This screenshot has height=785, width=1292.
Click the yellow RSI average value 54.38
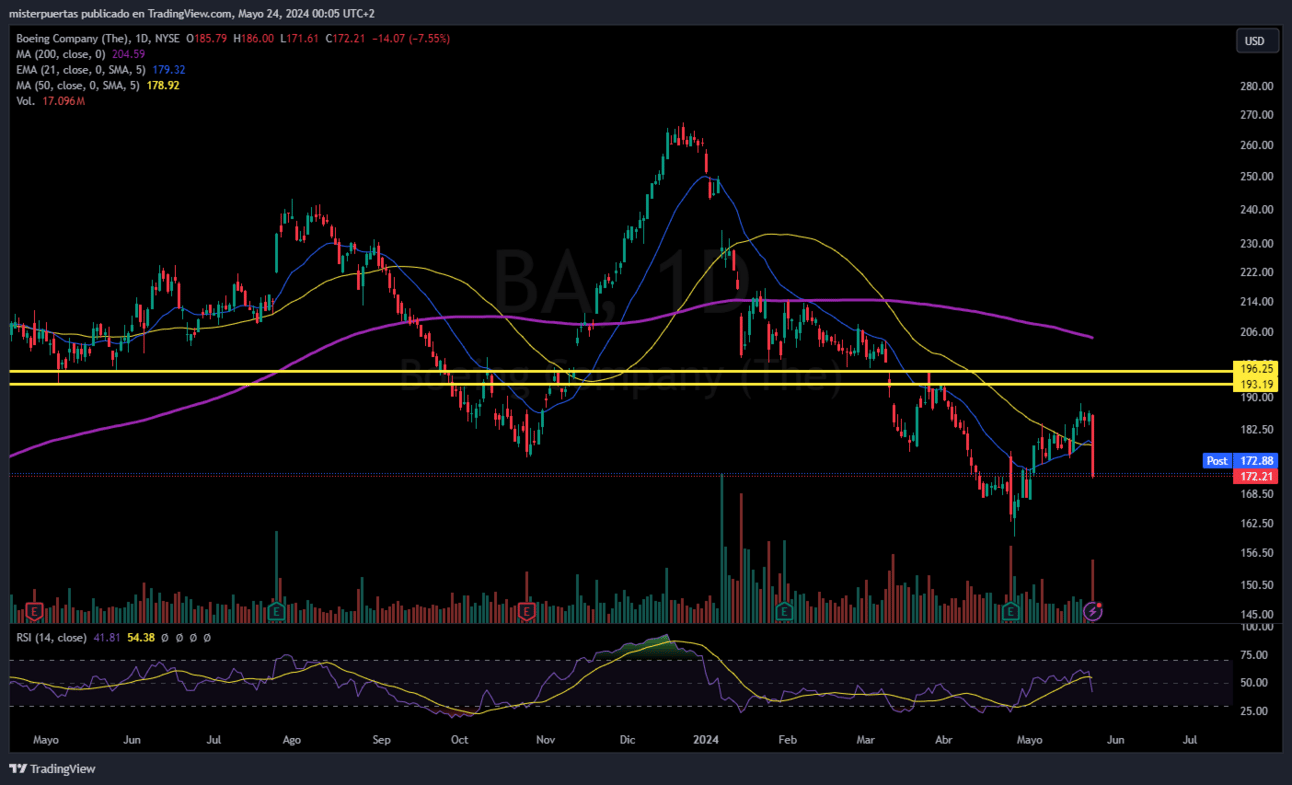(141, 637)
